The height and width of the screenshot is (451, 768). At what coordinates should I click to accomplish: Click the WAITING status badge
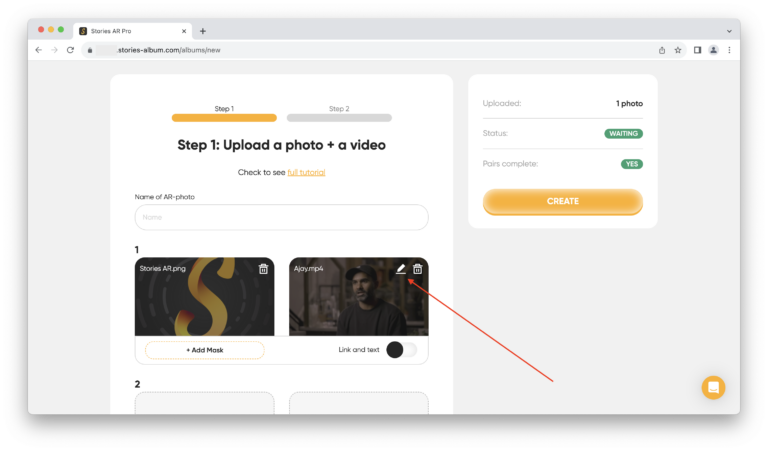[624, 133]
